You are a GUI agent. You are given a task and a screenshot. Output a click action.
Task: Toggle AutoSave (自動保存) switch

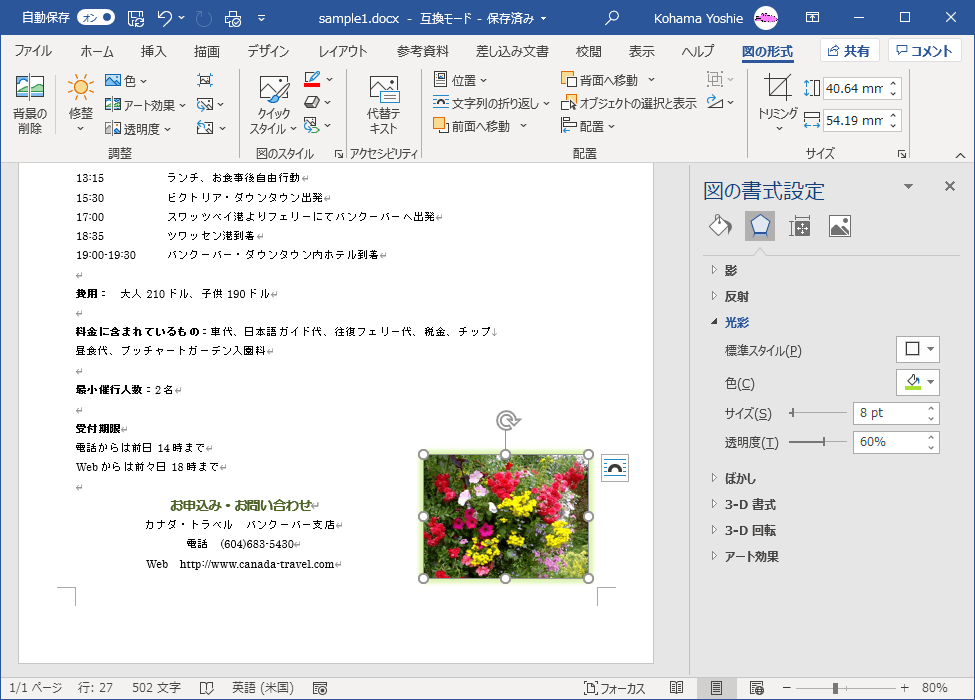pos(96,17)
